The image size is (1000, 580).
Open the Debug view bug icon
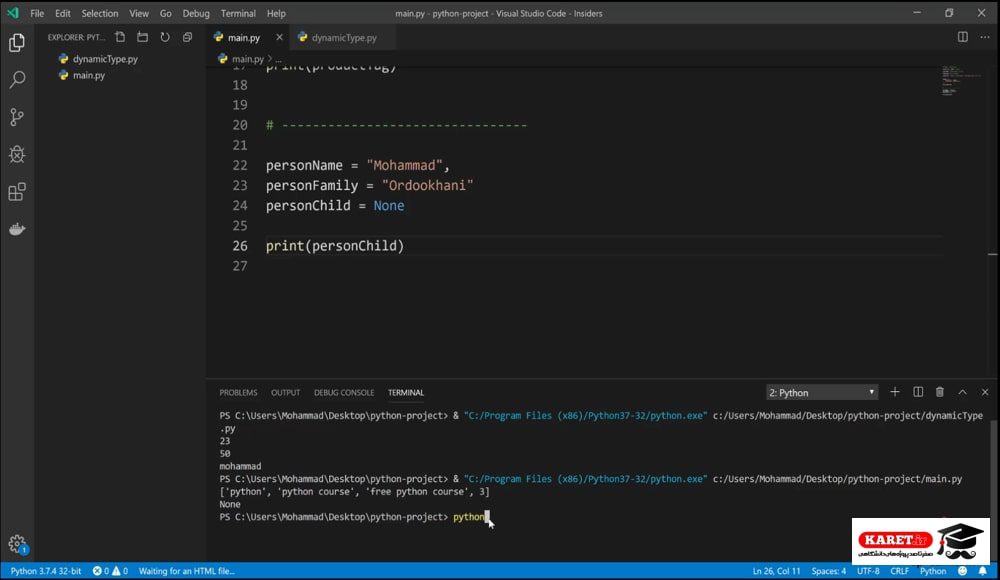[x=17, y=154]
